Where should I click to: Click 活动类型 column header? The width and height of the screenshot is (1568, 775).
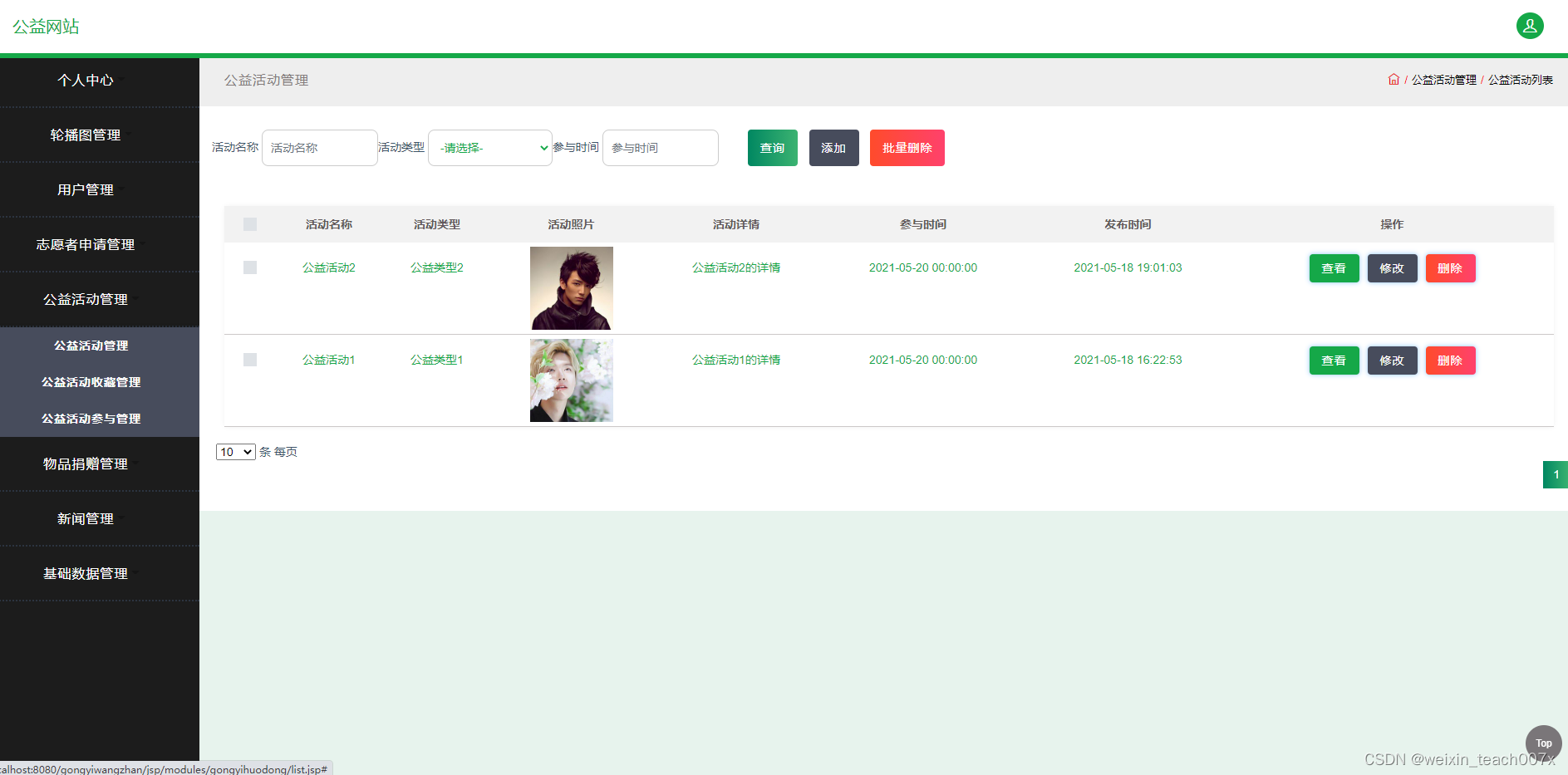pos(437,224)
